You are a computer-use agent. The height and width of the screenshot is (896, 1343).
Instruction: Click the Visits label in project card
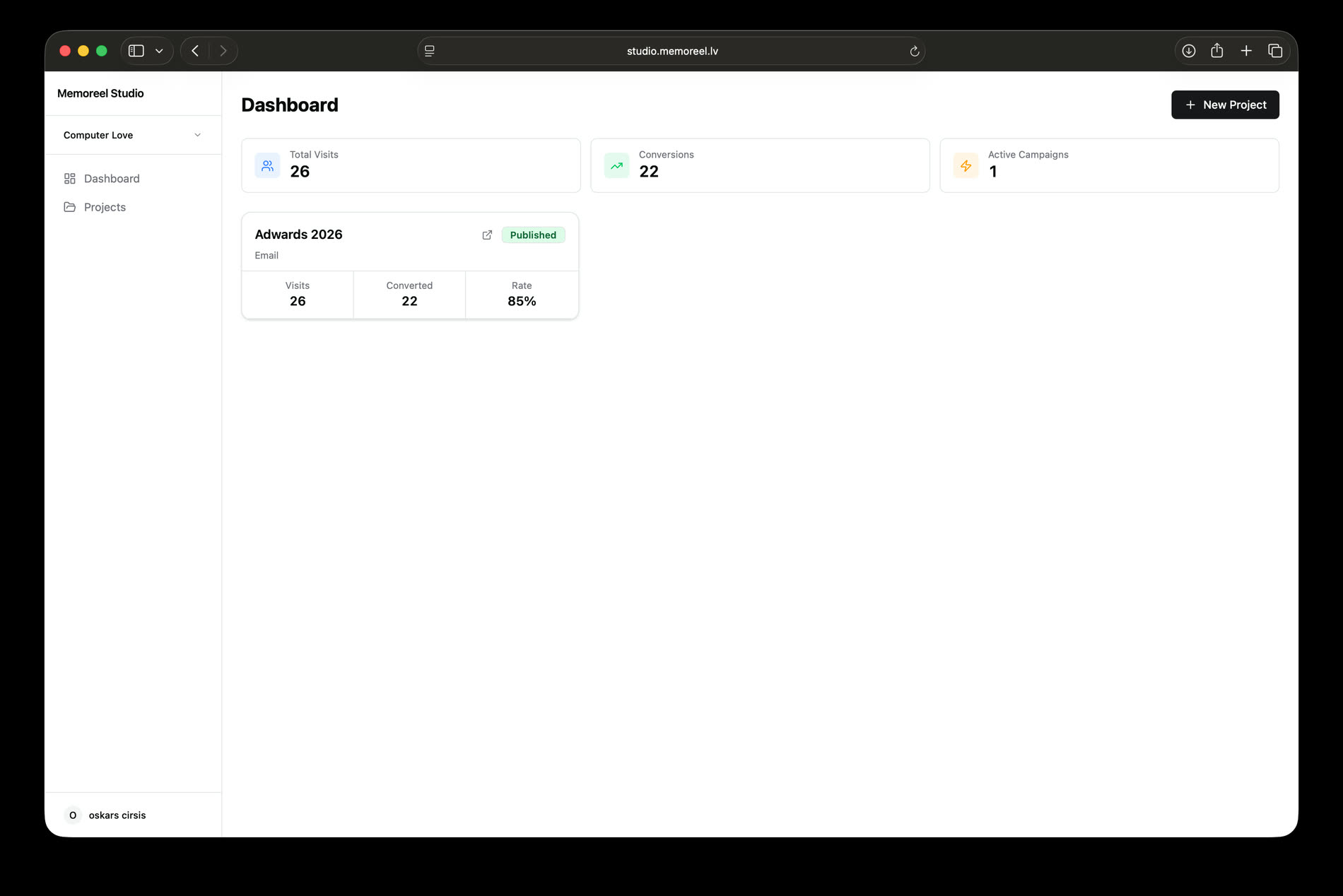coord(298,285)
